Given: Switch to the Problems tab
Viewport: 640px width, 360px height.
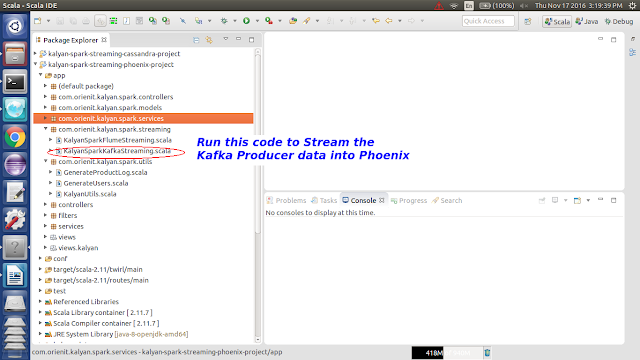Looking at the screenshot, I should 286,200.
